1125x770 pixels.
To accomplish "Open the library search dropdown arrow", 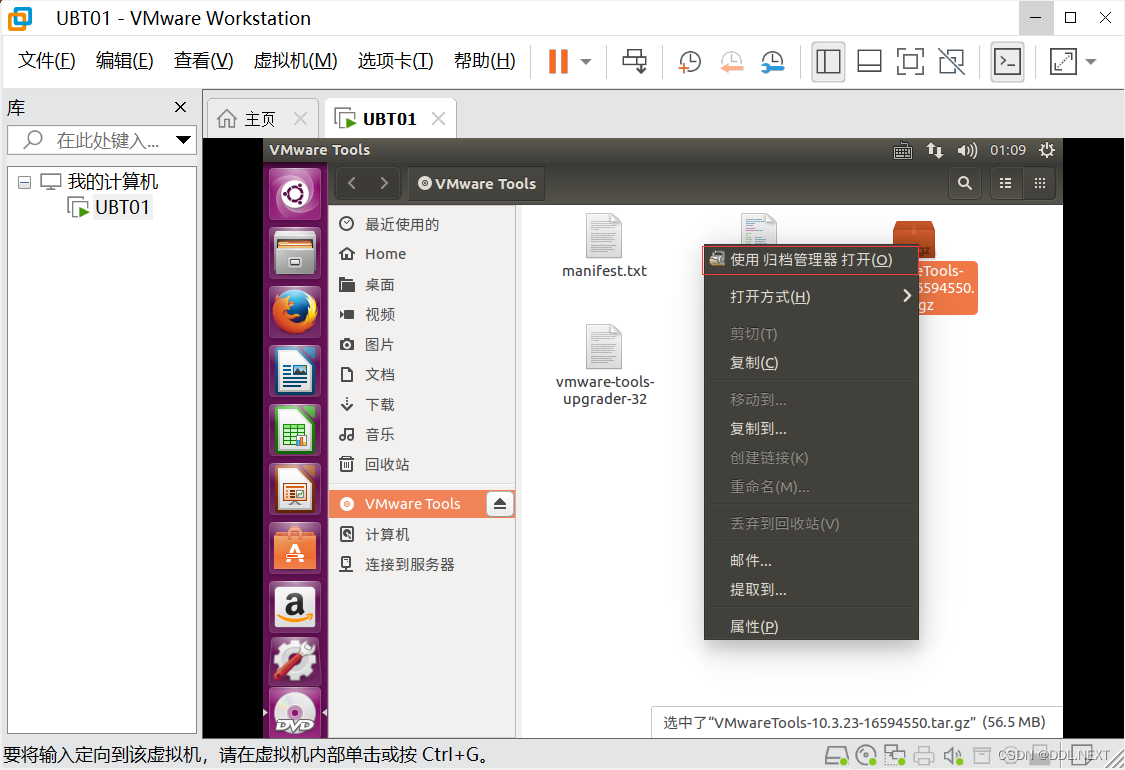I will click(184, 140).
